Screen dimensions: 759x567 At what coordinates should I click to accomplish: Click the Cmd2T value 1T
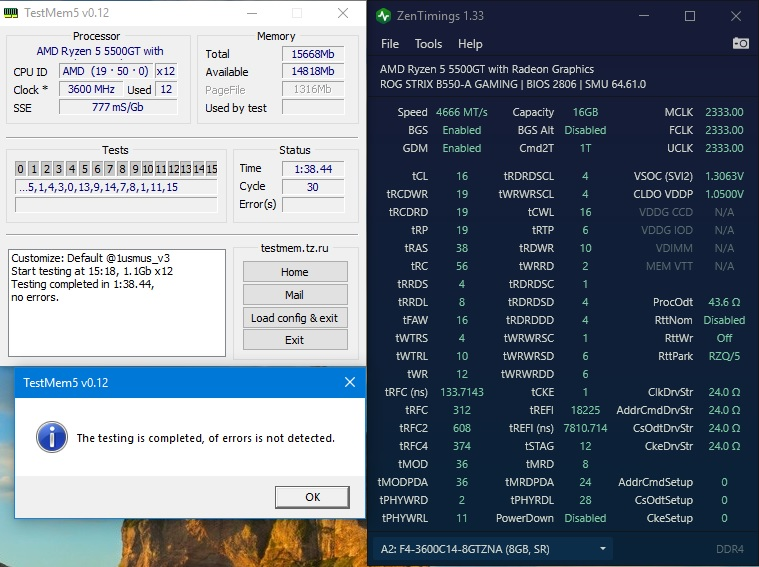click(x=585, y=148)
